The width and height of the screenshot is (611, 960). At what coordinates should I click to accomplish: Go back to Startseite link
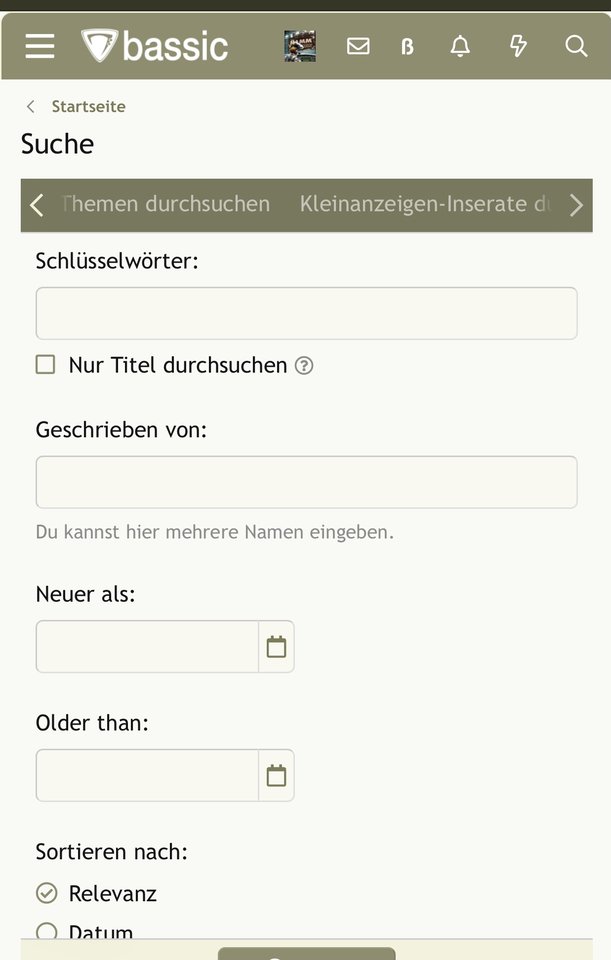click(88, 107)
